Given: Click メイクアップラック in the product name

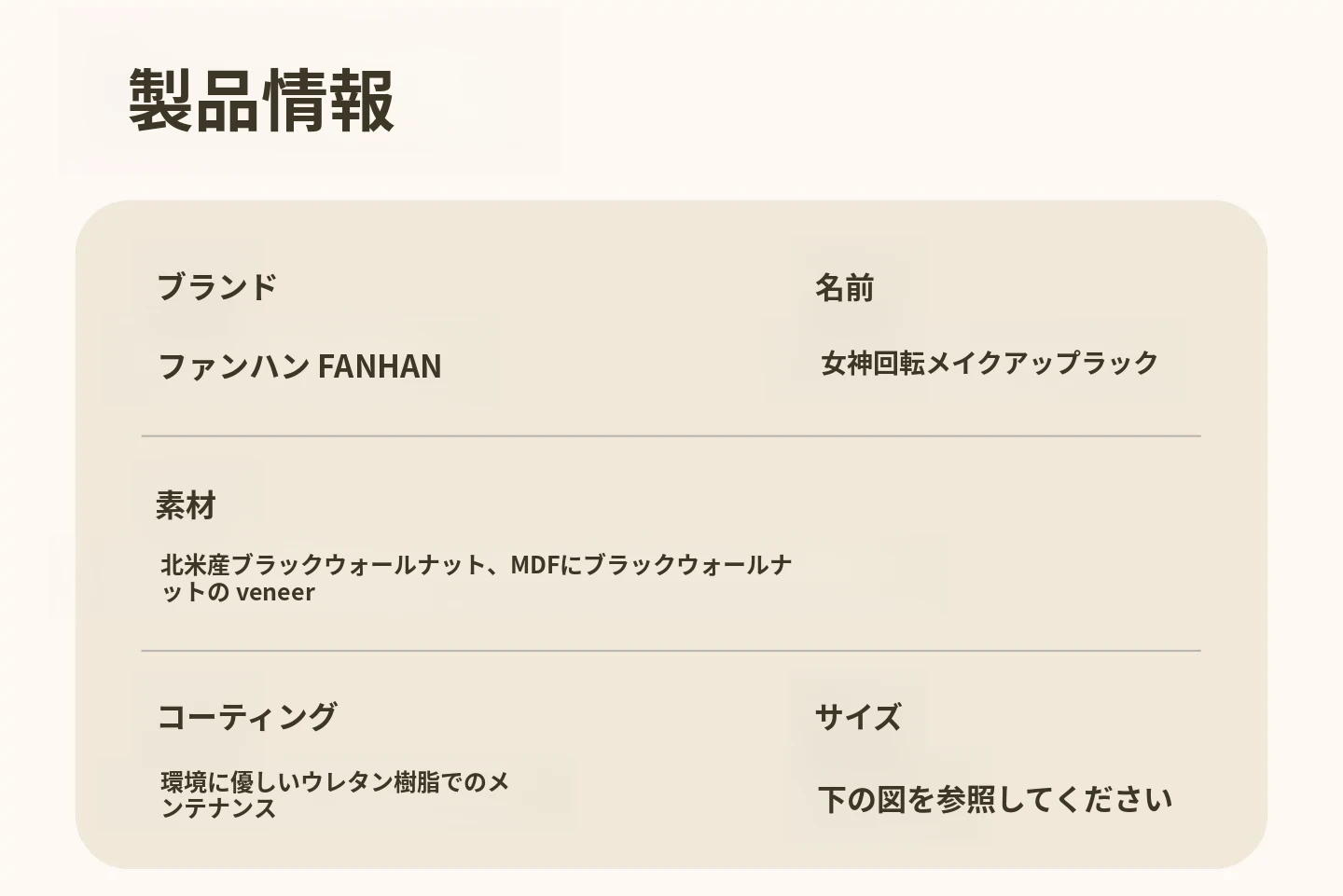Looking at the screenshot, I should point(1042,363).
